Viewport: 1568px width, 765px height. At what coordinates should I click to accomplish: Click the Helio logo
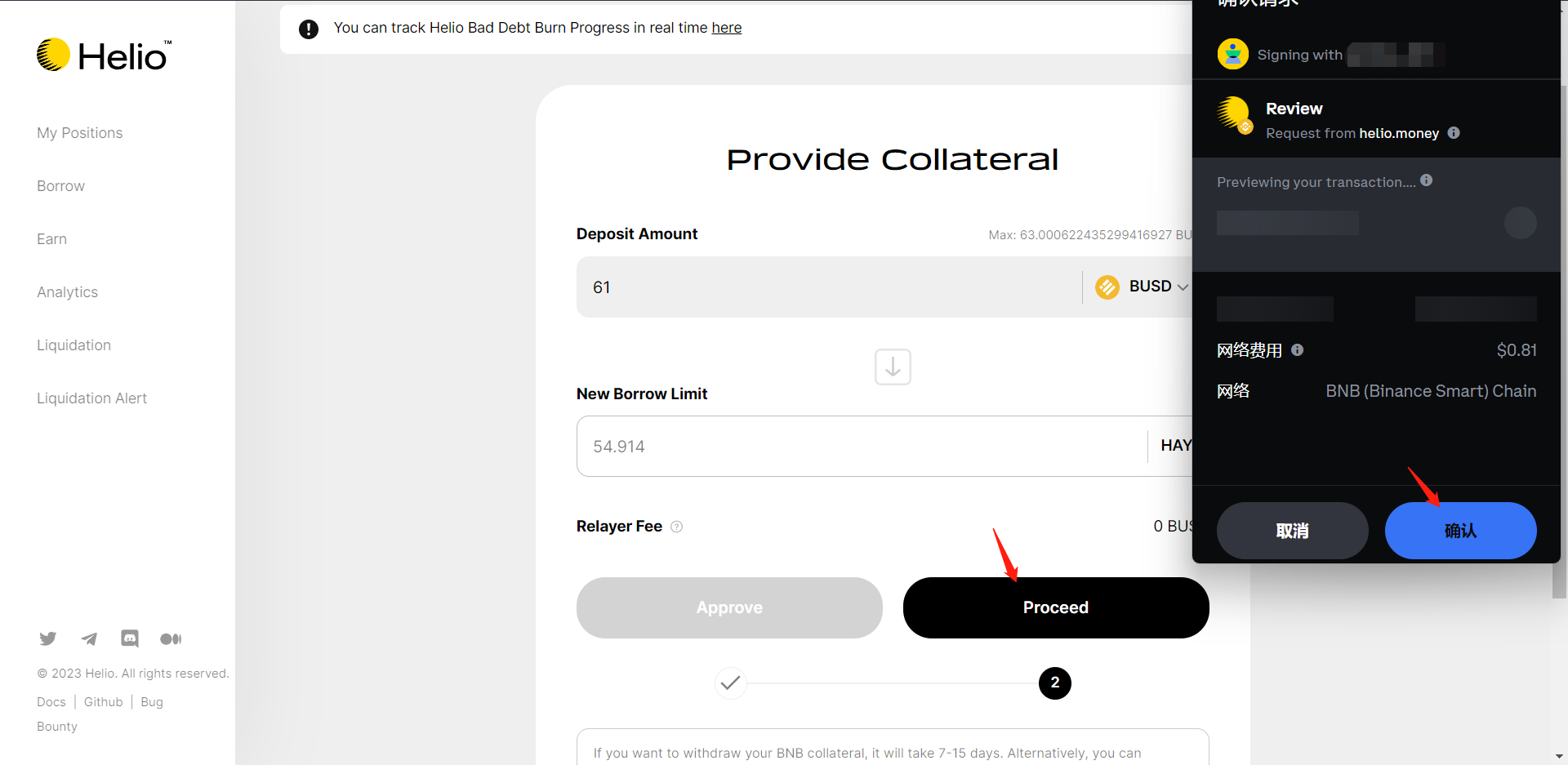tap(104, 56)
